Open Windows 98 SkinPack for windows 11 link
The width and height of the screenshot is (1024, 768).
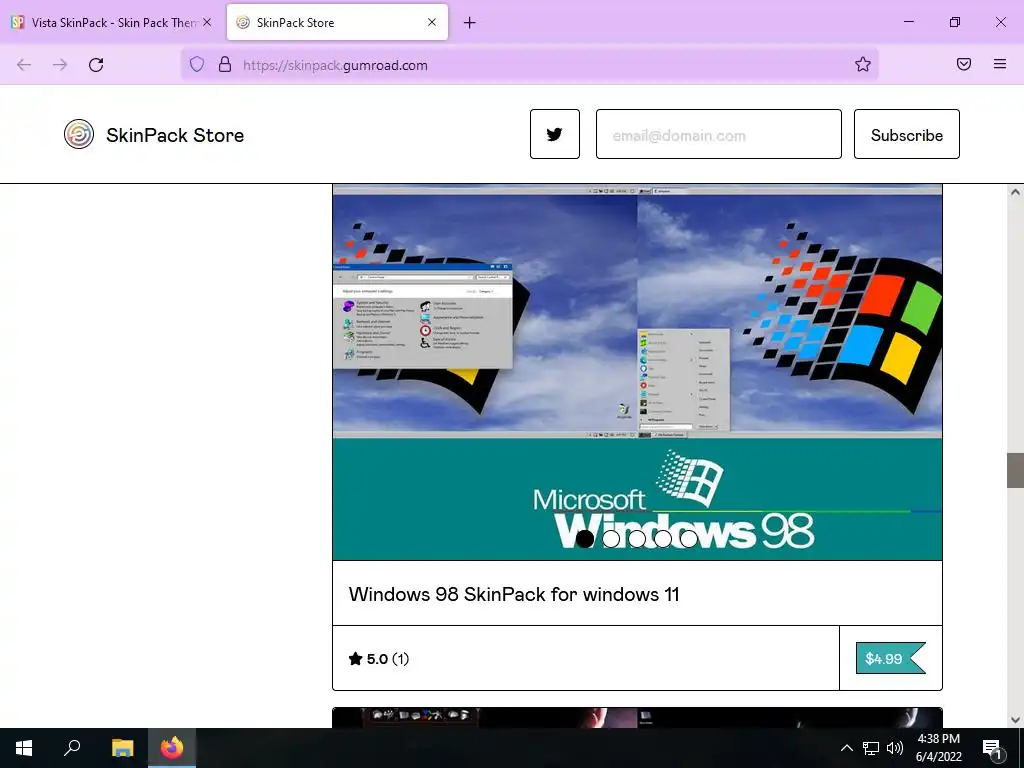pos(514,594)
